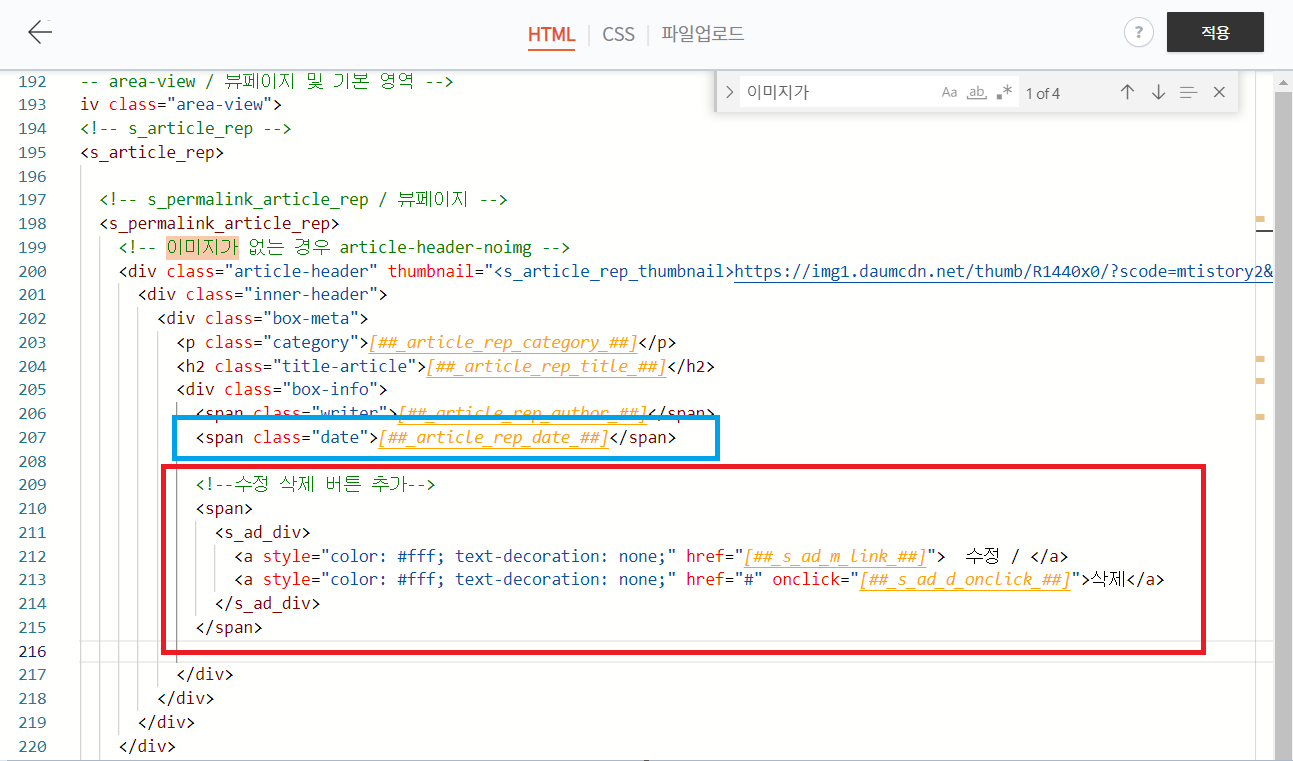Click the [##_article_rep_category_##] placeholder
The height and width of the screenshot is (761, 1293).
(x=503, y=342)
